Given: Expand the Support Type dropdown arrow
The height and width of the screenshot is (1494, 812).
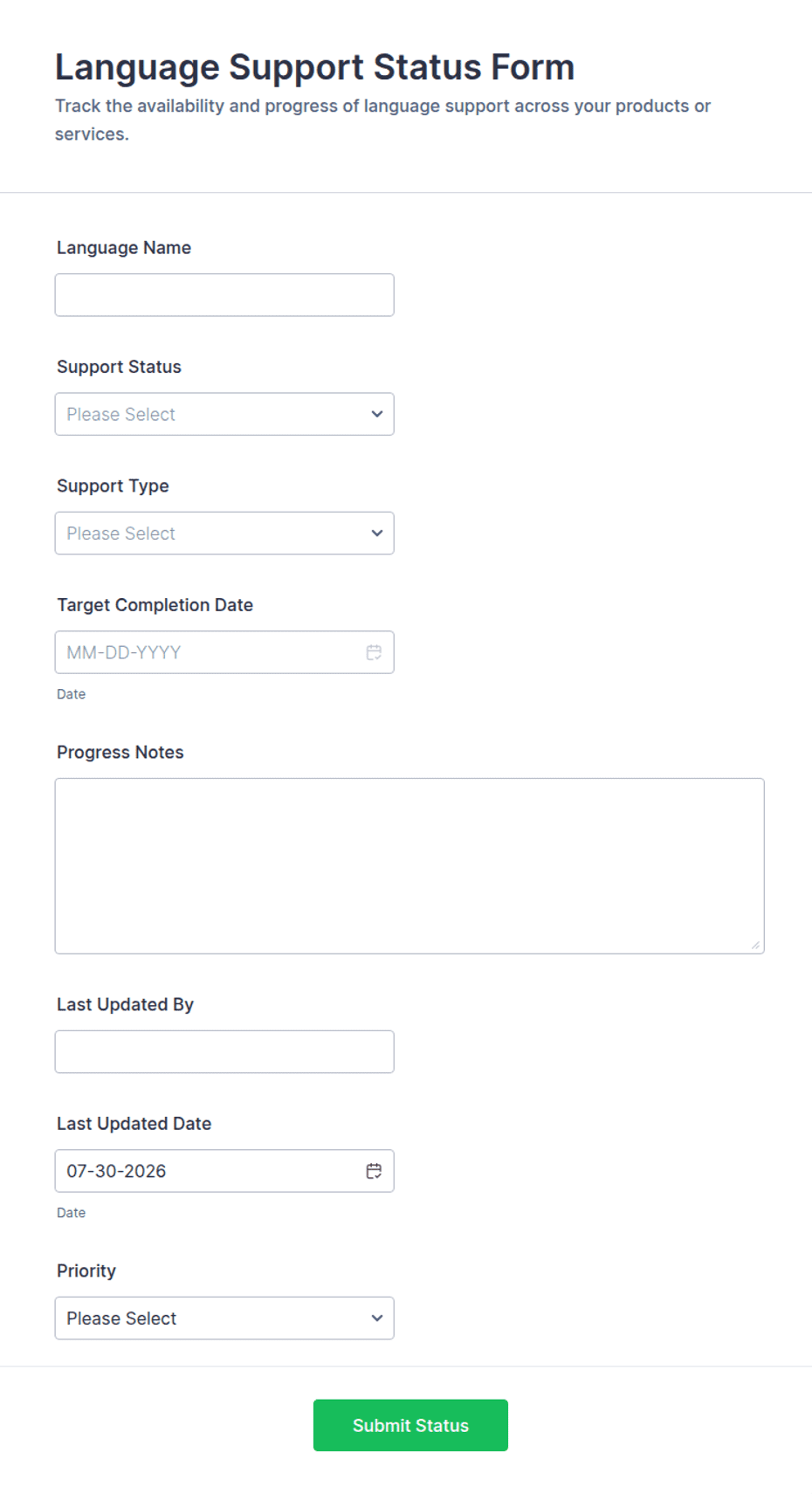Looking at the screenshot, I should click(377, 534).
